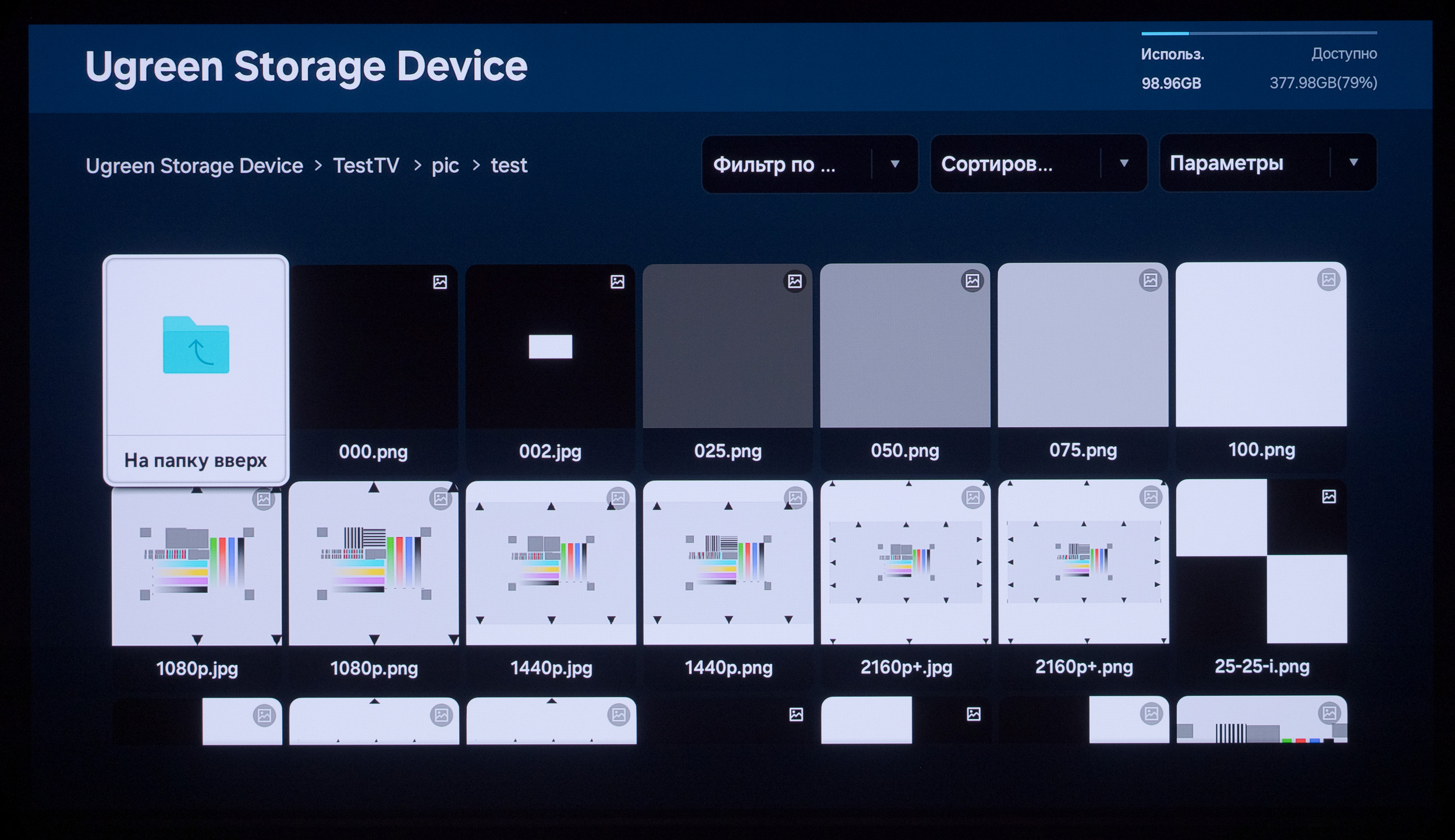Open the Сортиров... sort dropdown

[1038, 163]
